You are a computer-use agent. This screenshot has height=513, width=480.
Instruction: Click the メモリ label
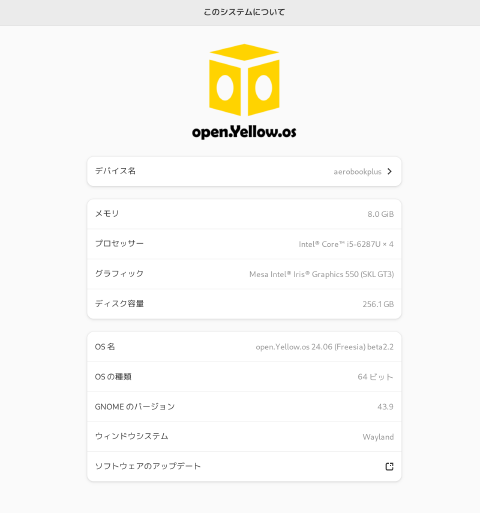(107, 214)
